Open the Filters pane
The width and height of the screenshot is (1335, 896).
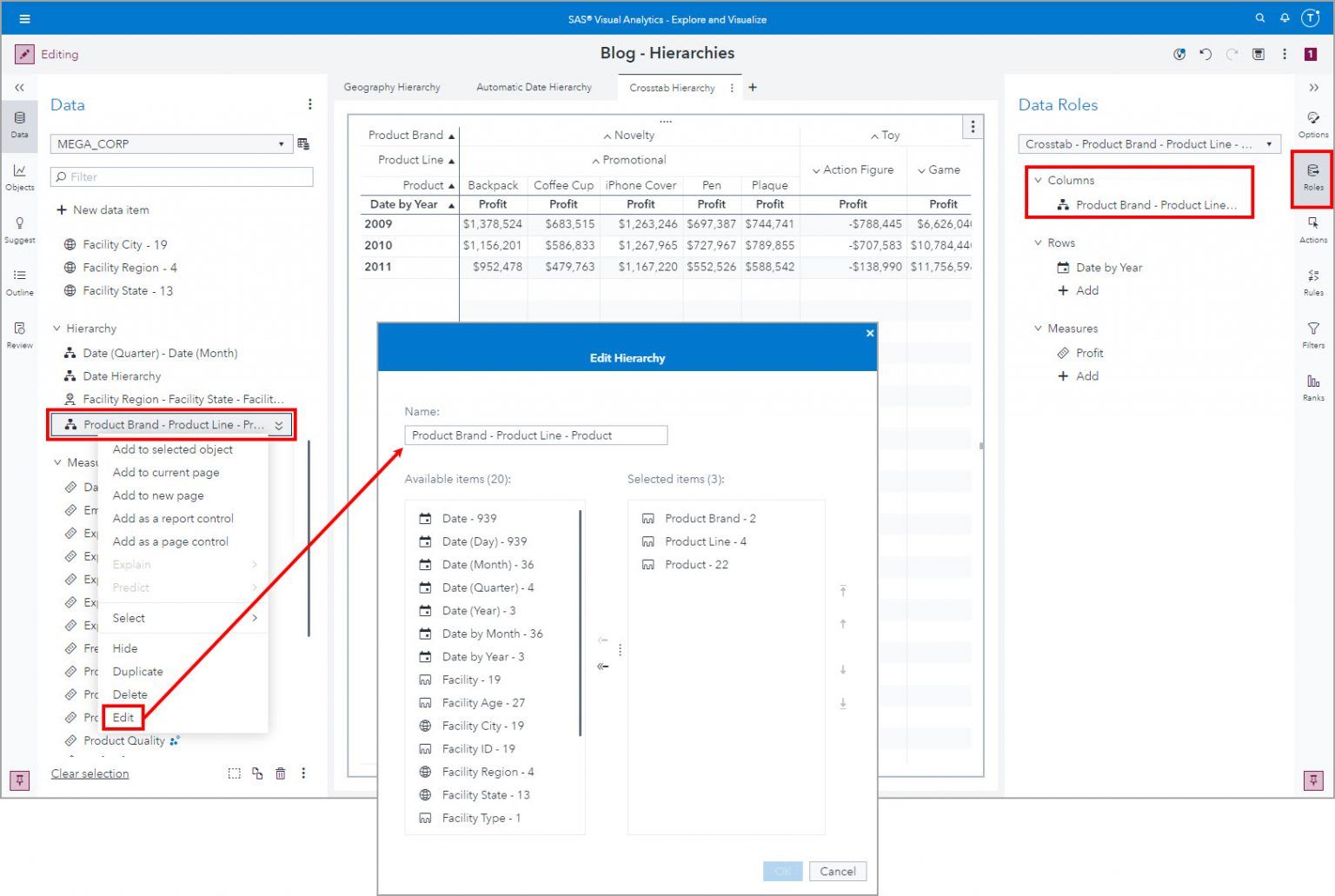(x=1312, y=335)
